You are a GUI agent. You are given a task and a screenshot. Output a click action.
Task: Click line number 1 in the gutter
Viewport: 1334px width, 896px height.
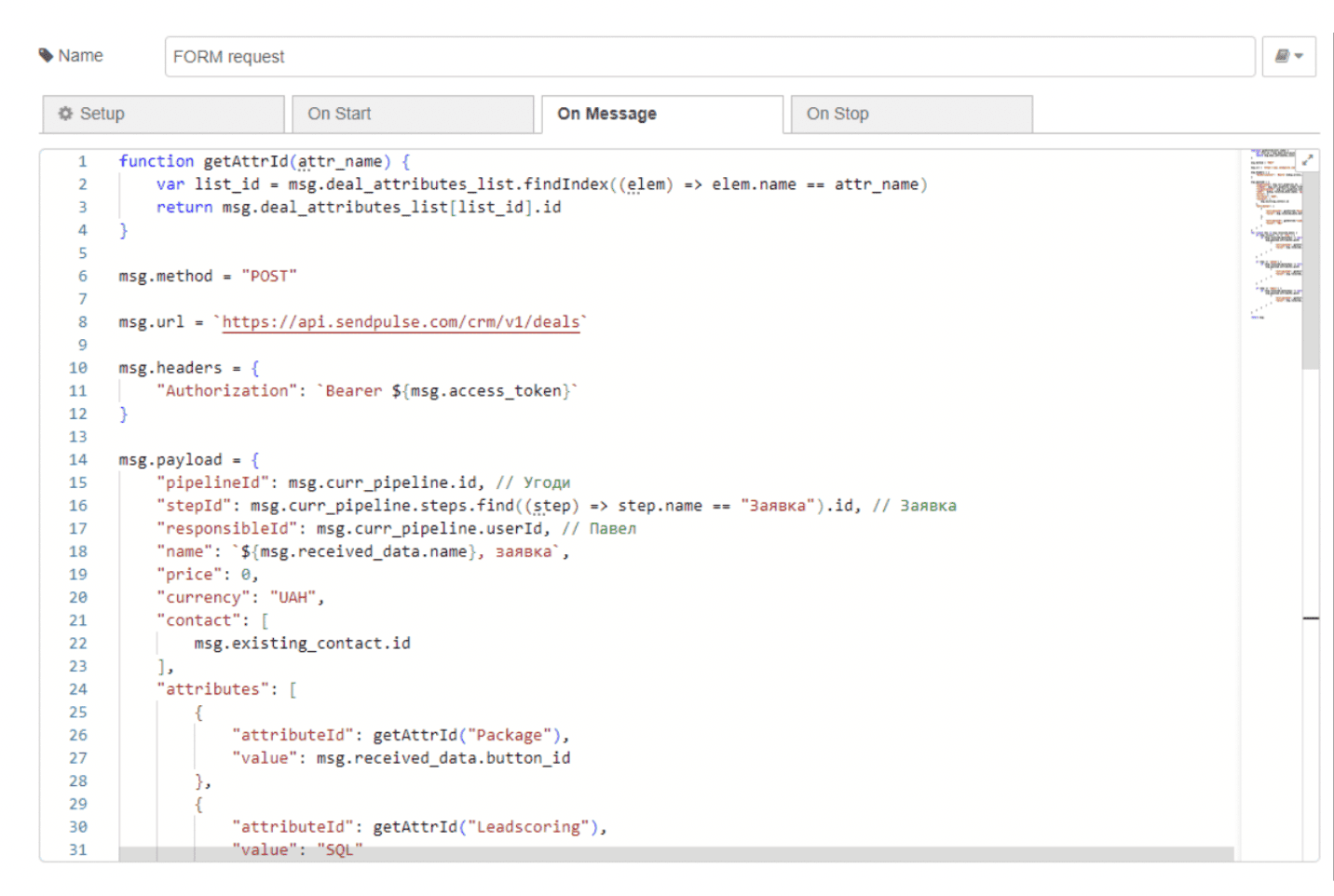82,161
